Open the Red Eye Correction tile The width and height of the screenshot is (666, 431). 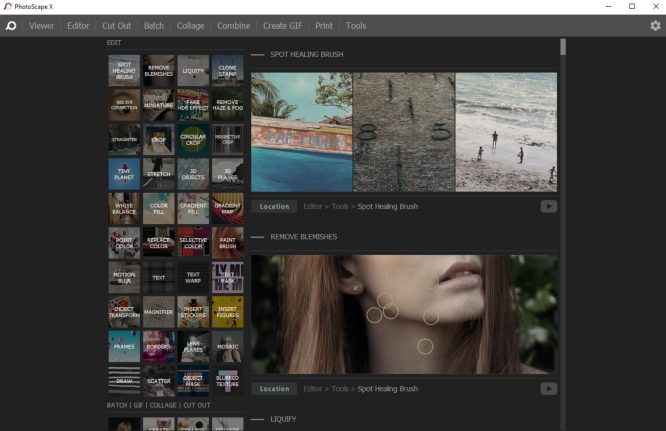pos(124,105)
